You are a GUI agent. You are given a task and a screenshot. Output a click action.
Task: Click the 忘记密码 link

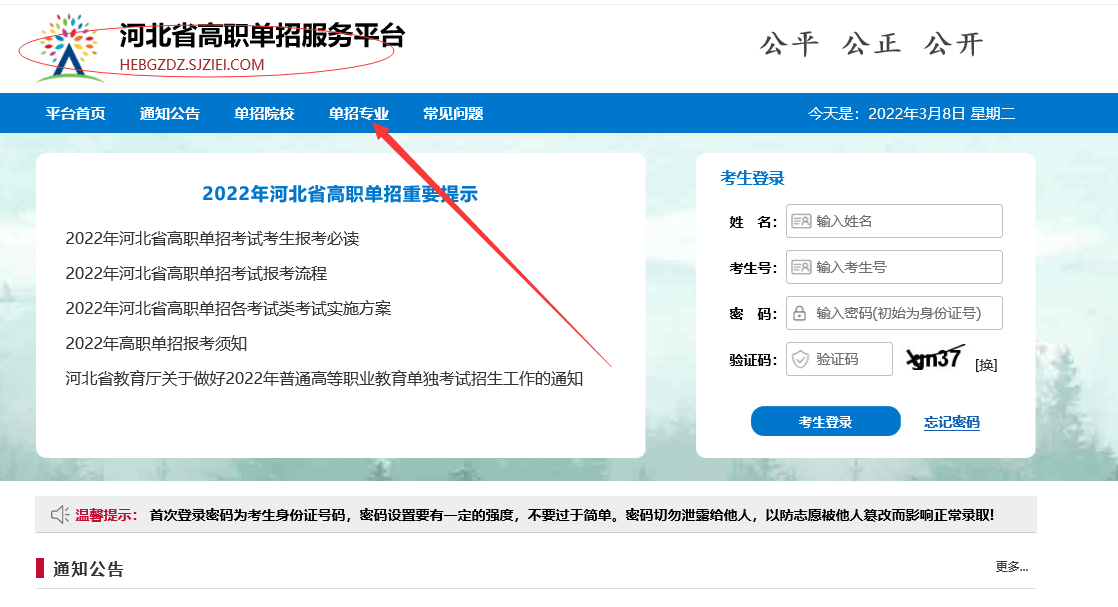click(x=952, y=422)
